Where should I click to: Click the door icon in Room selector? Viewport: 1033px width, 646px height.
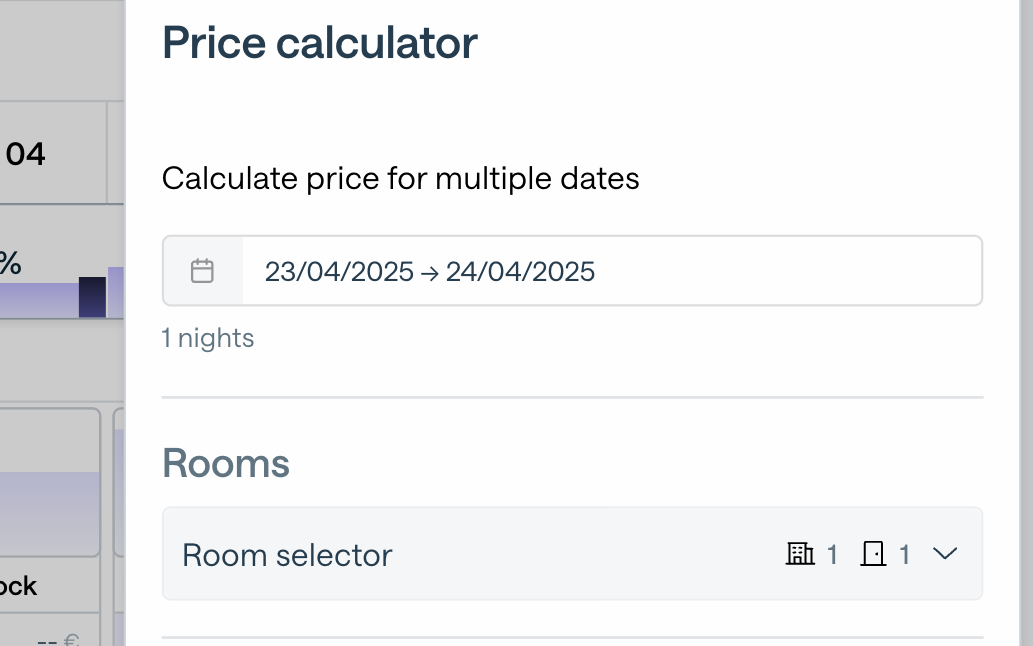[x=874, y=554]
